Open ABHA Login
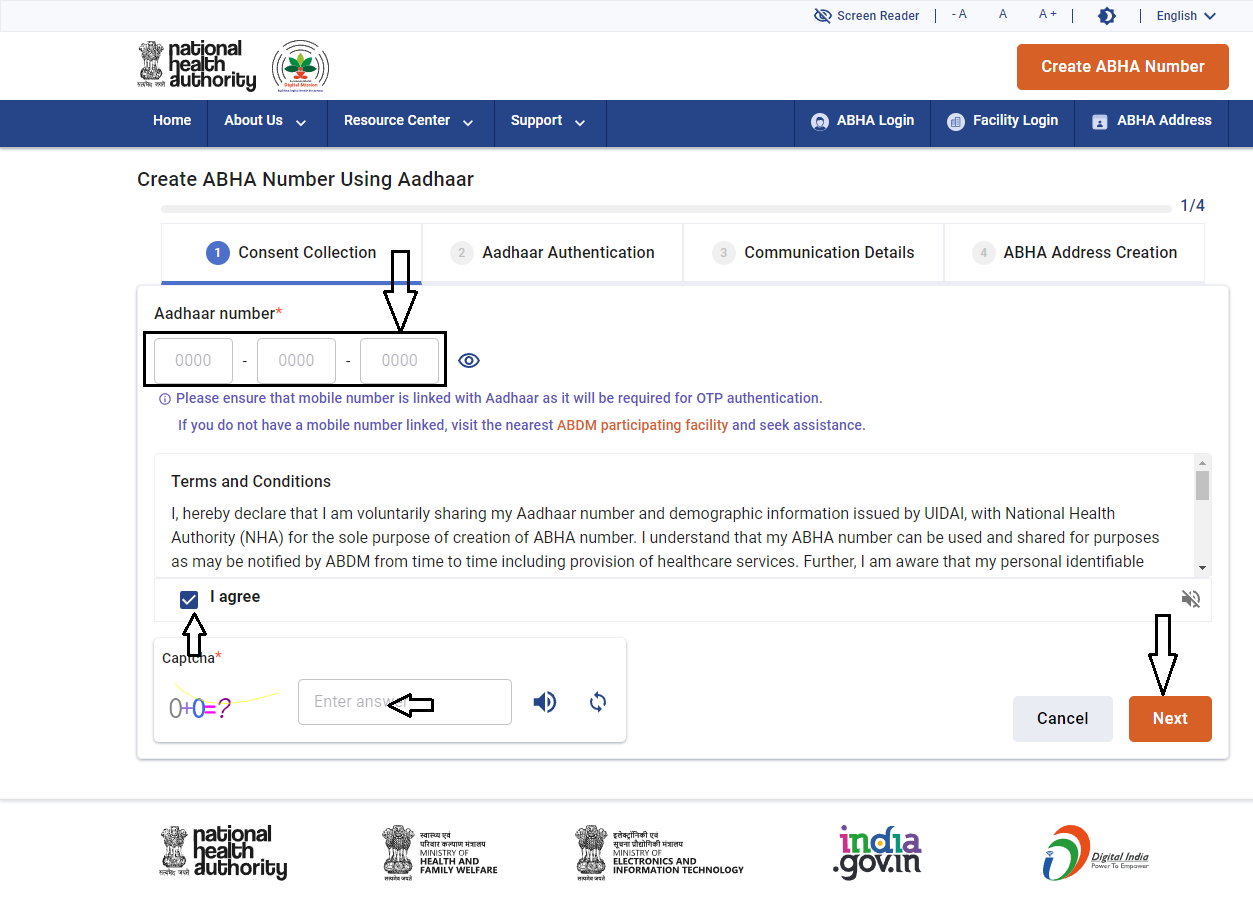The image size is (1253, 898). tap(862, 121)
